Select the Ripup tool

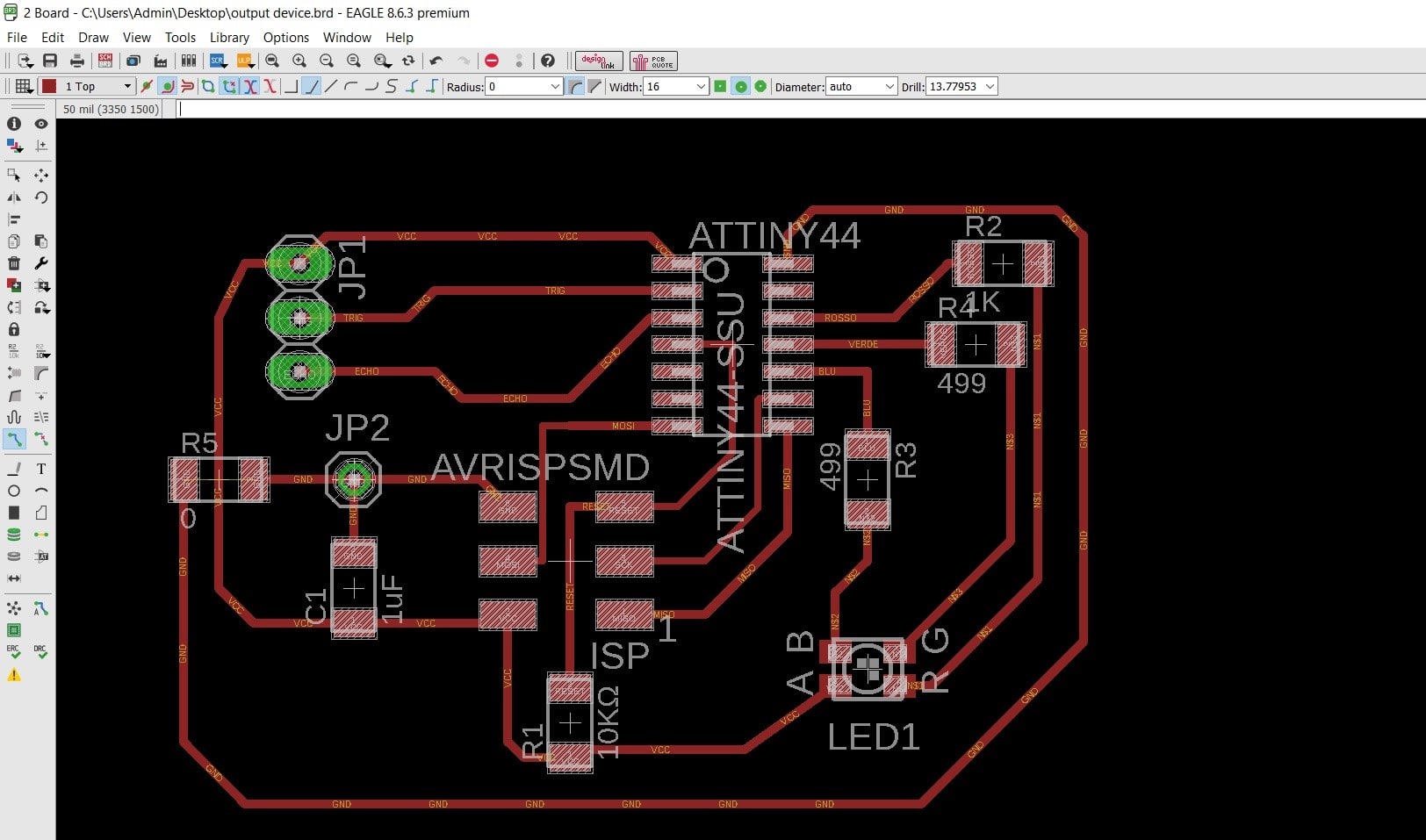[x=41, y=438]
